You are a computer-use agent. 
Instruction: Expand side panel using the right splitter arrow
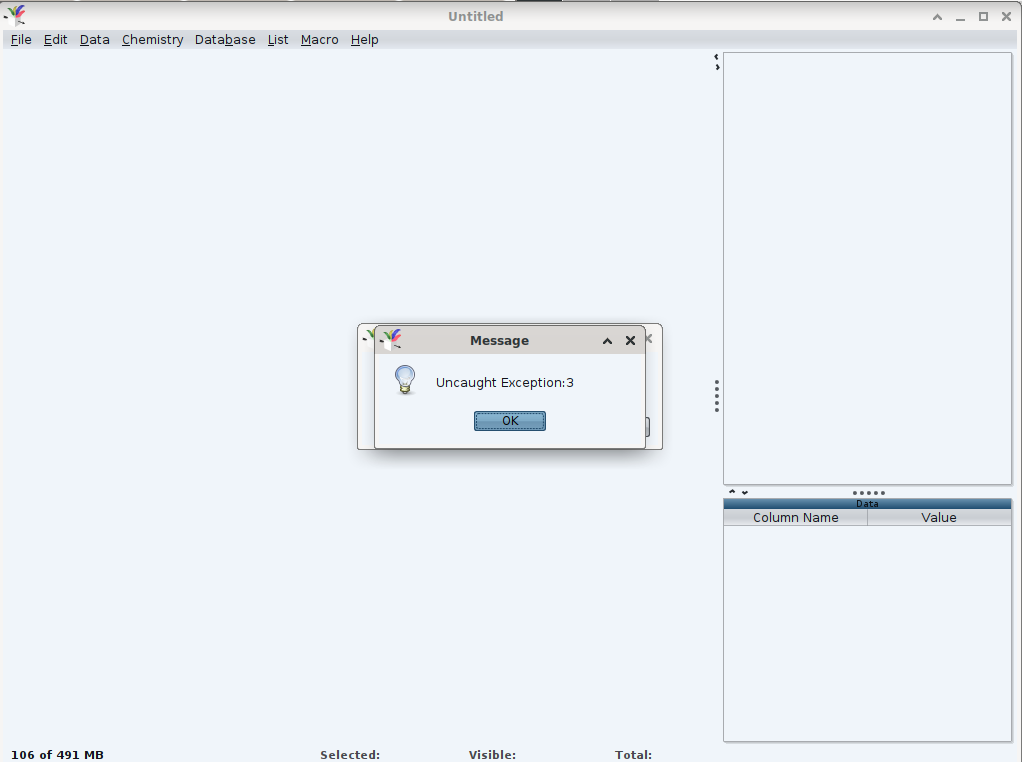click(717, 67)
